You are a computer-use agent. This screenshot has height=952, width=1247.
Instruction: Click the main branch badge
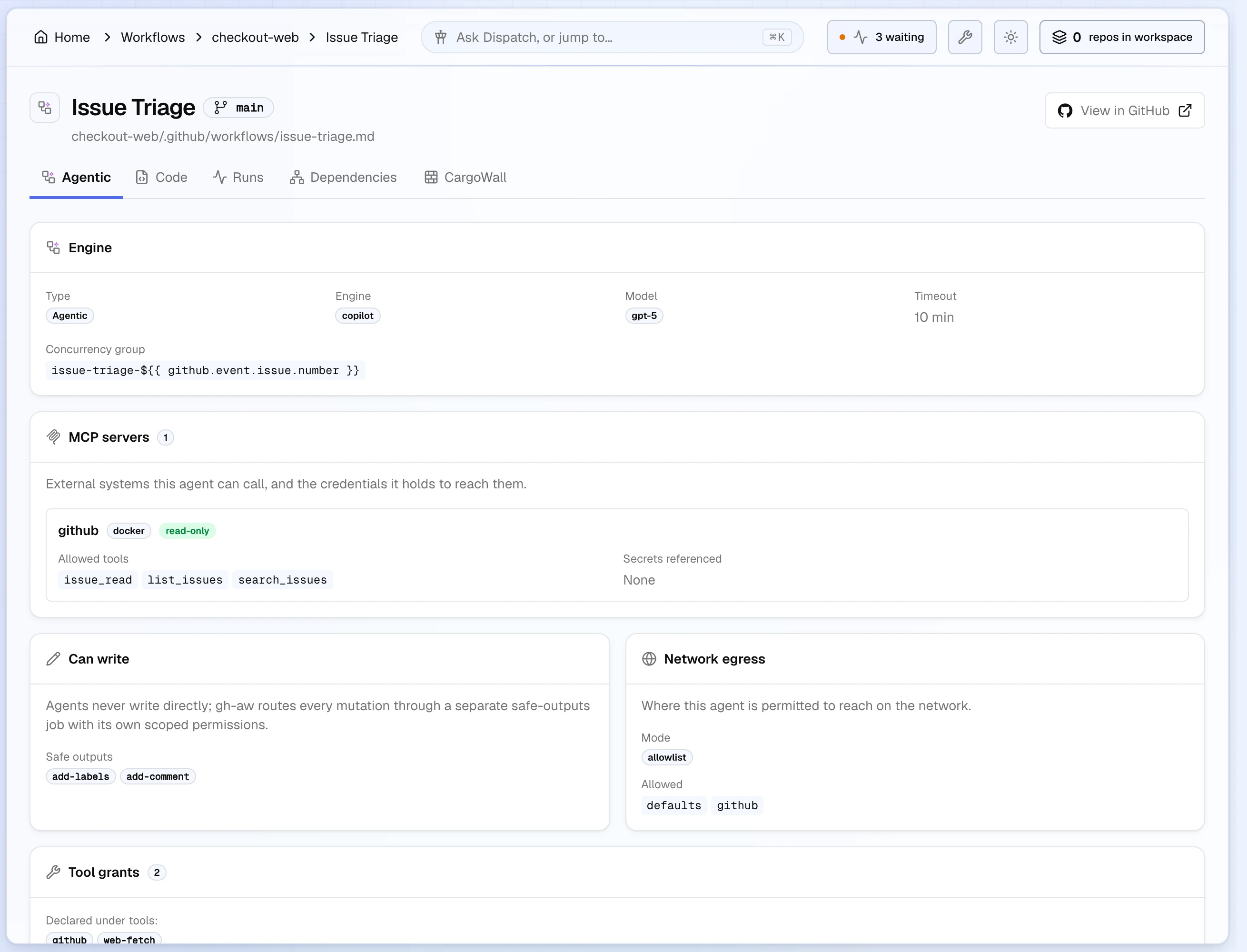(238, 108)
